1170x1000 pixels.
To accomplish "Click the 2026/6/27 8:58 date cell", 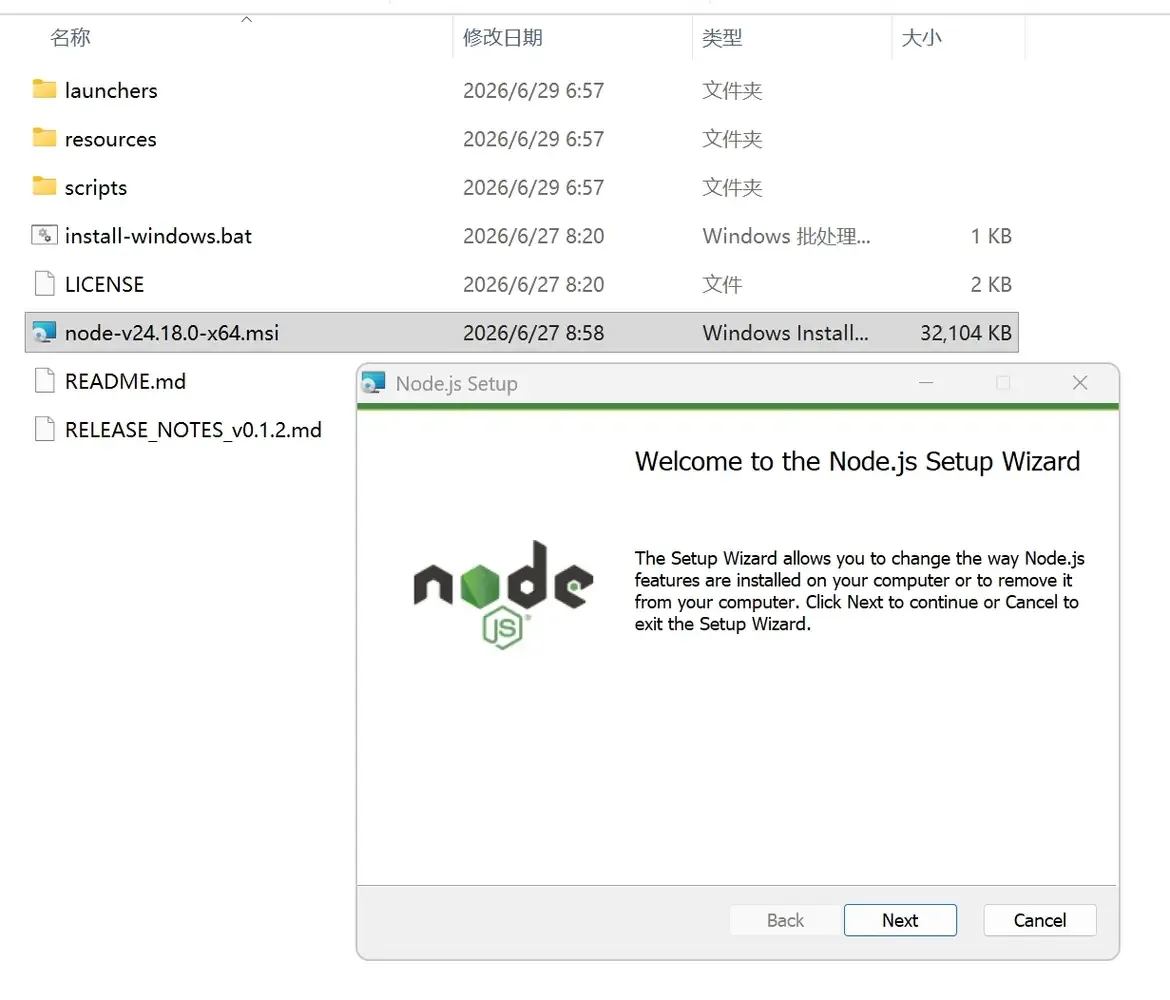I will point(534,333).
